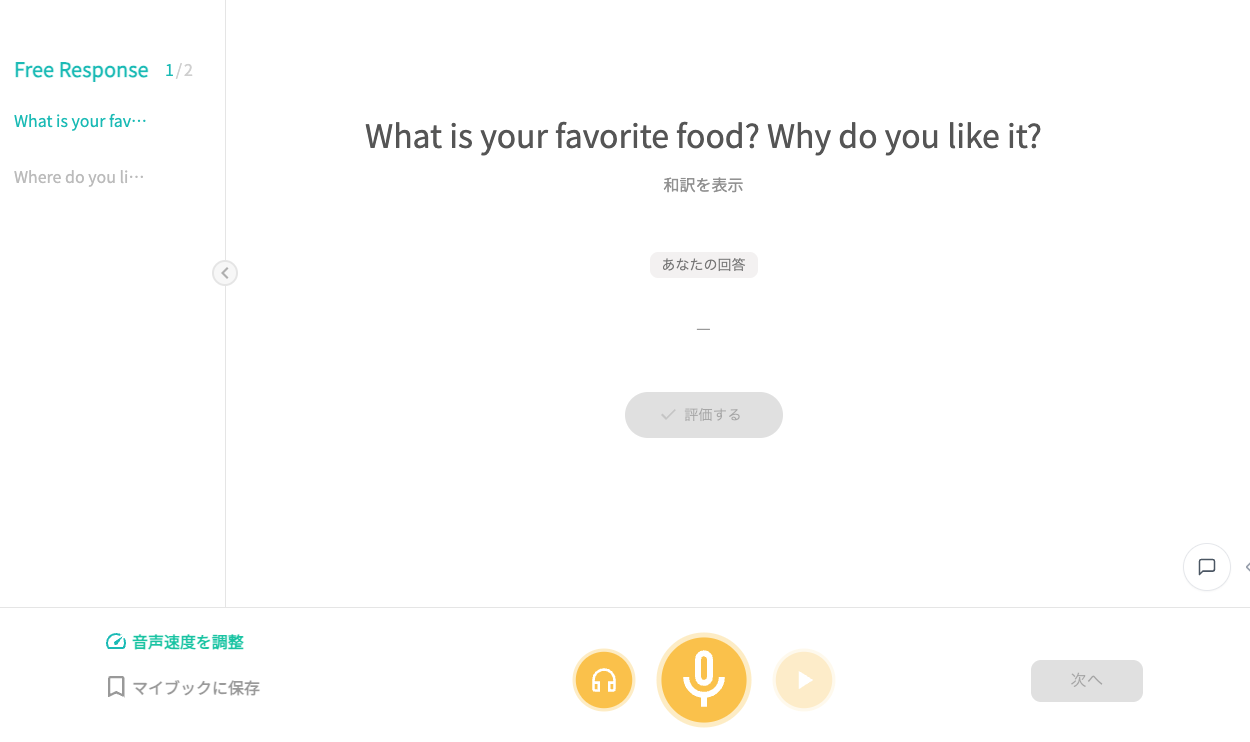Go to the next question with 次へ
Image resolution: width=1250 pixels, height=742 pixels.
click(1086, 680)
